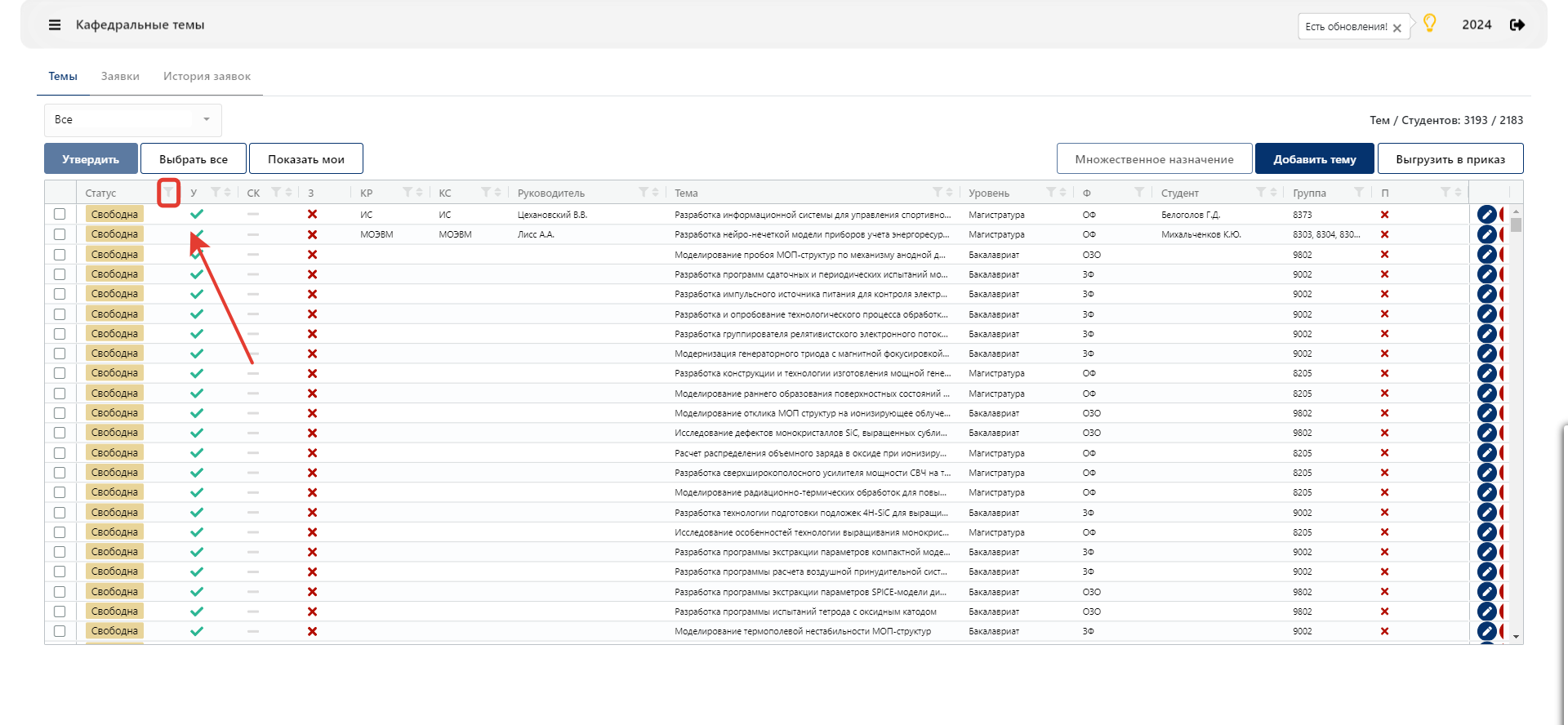Screen dimensions: 1568x725
Task: Dismiss the 'Есть обновления!' notification
Action: (x=1397, y=28)
